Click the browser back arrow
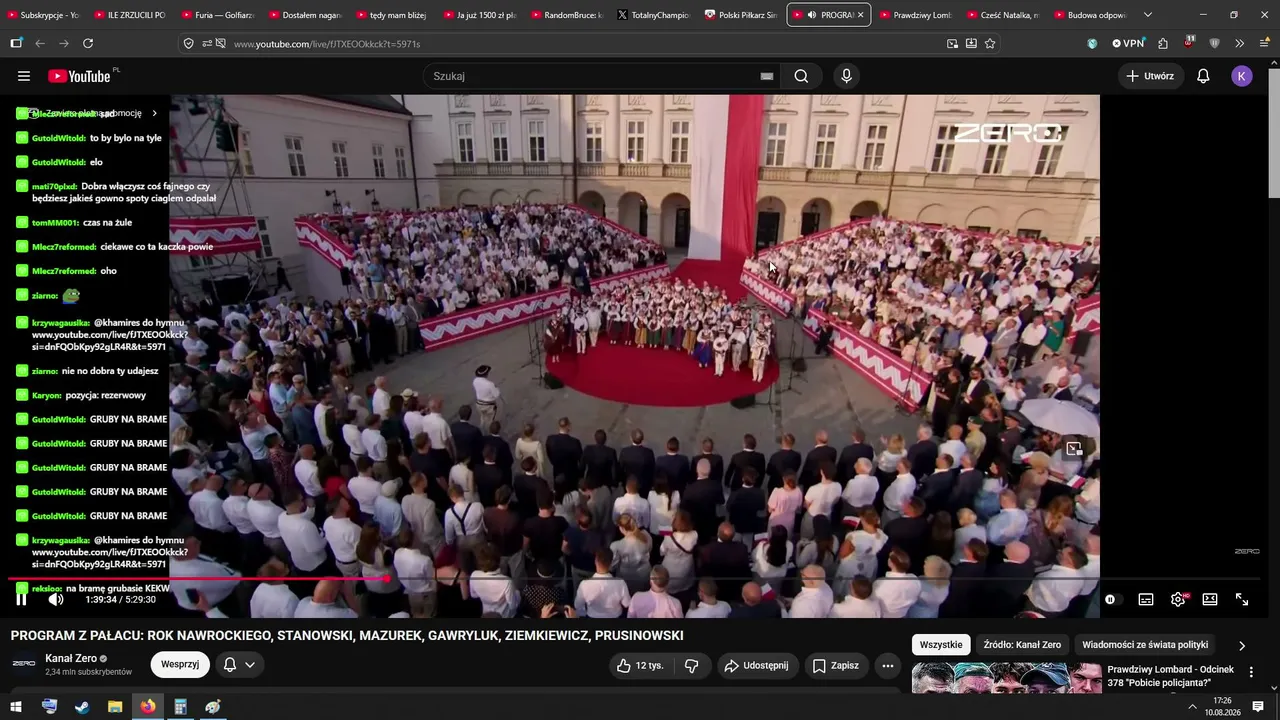Image resolution: width=1280 pixels, height=720 pixels. point(40,44)
